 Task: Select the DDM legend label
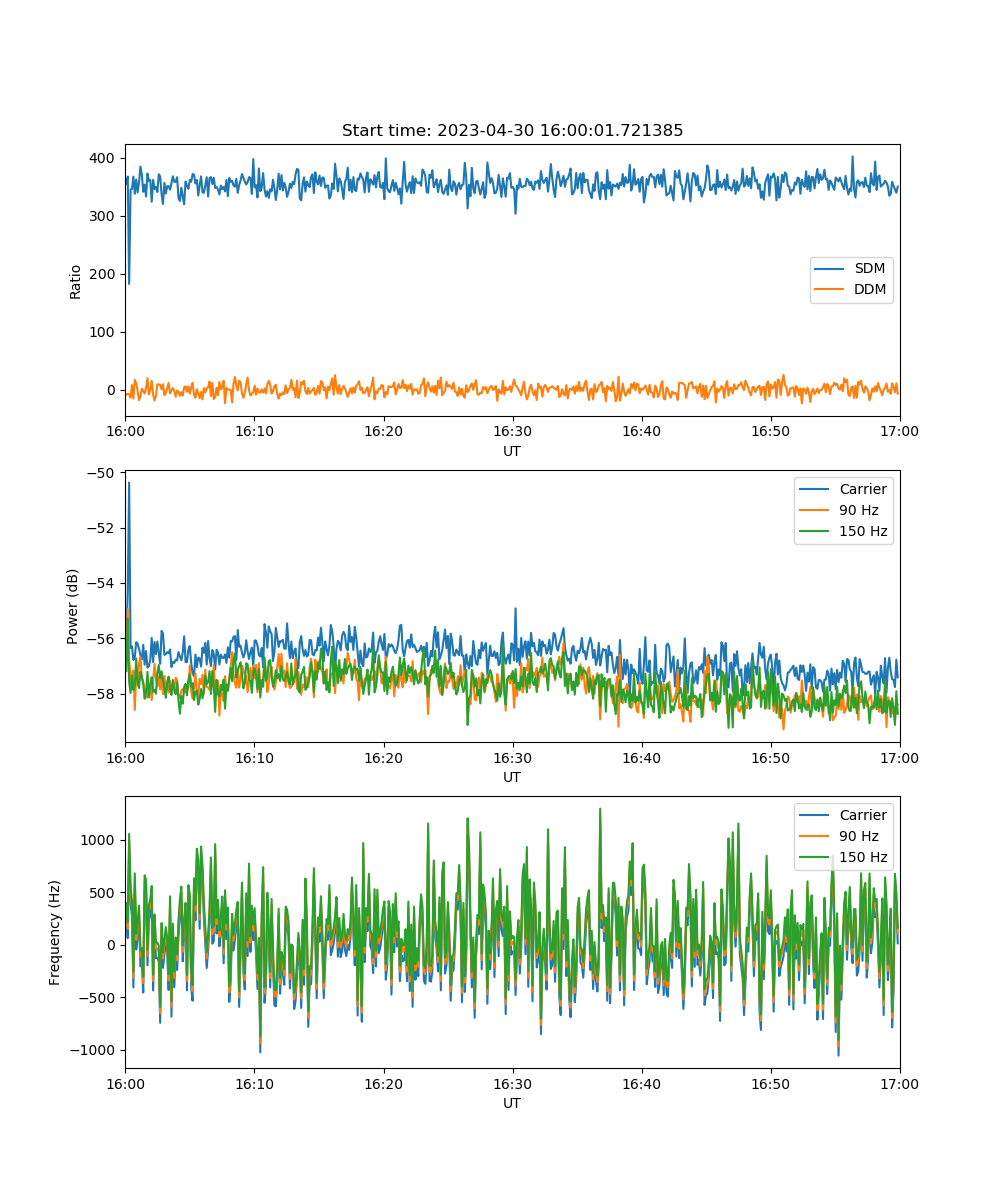[x=870, y=290]
